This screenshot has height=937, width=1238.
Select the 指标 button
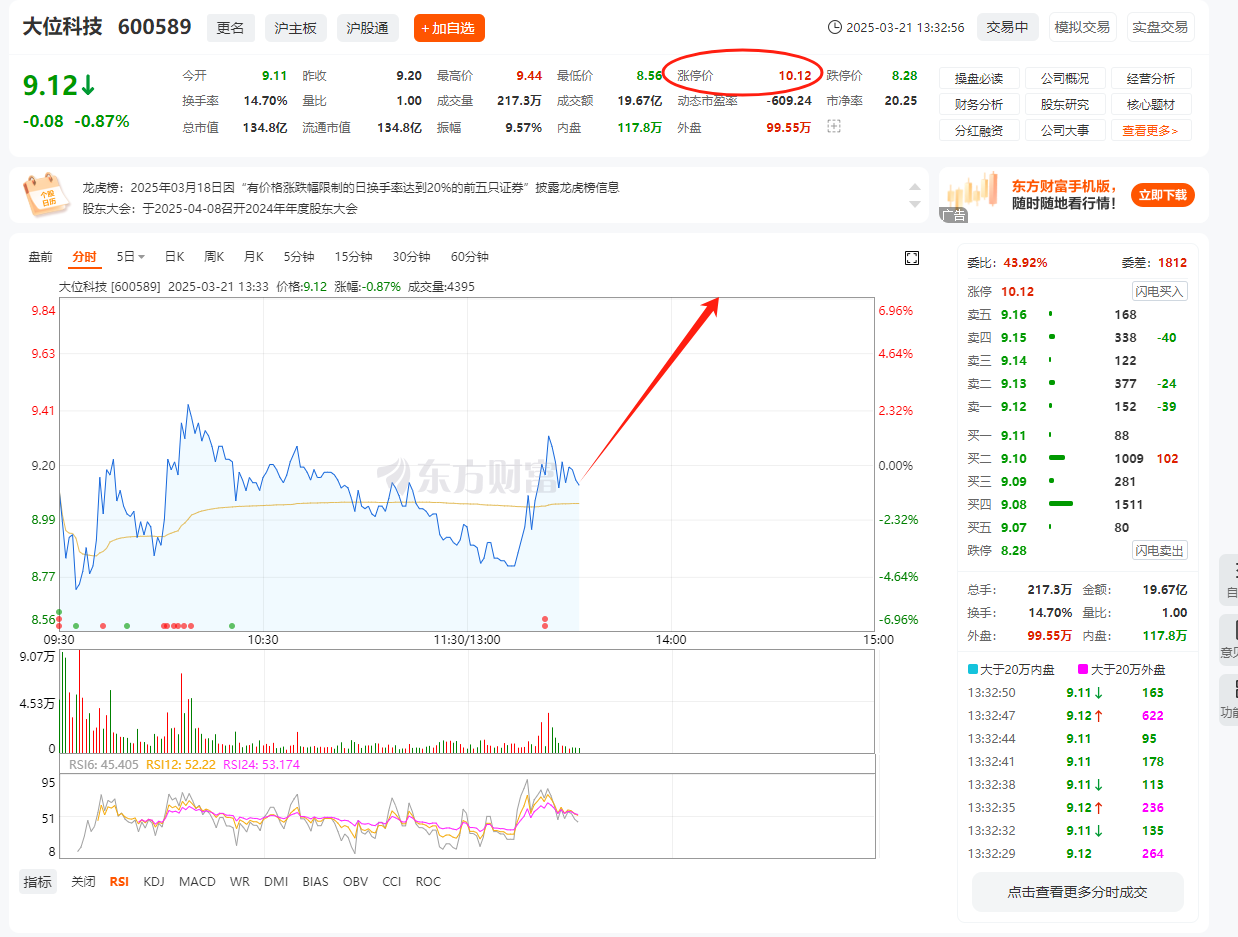[38, 882]
